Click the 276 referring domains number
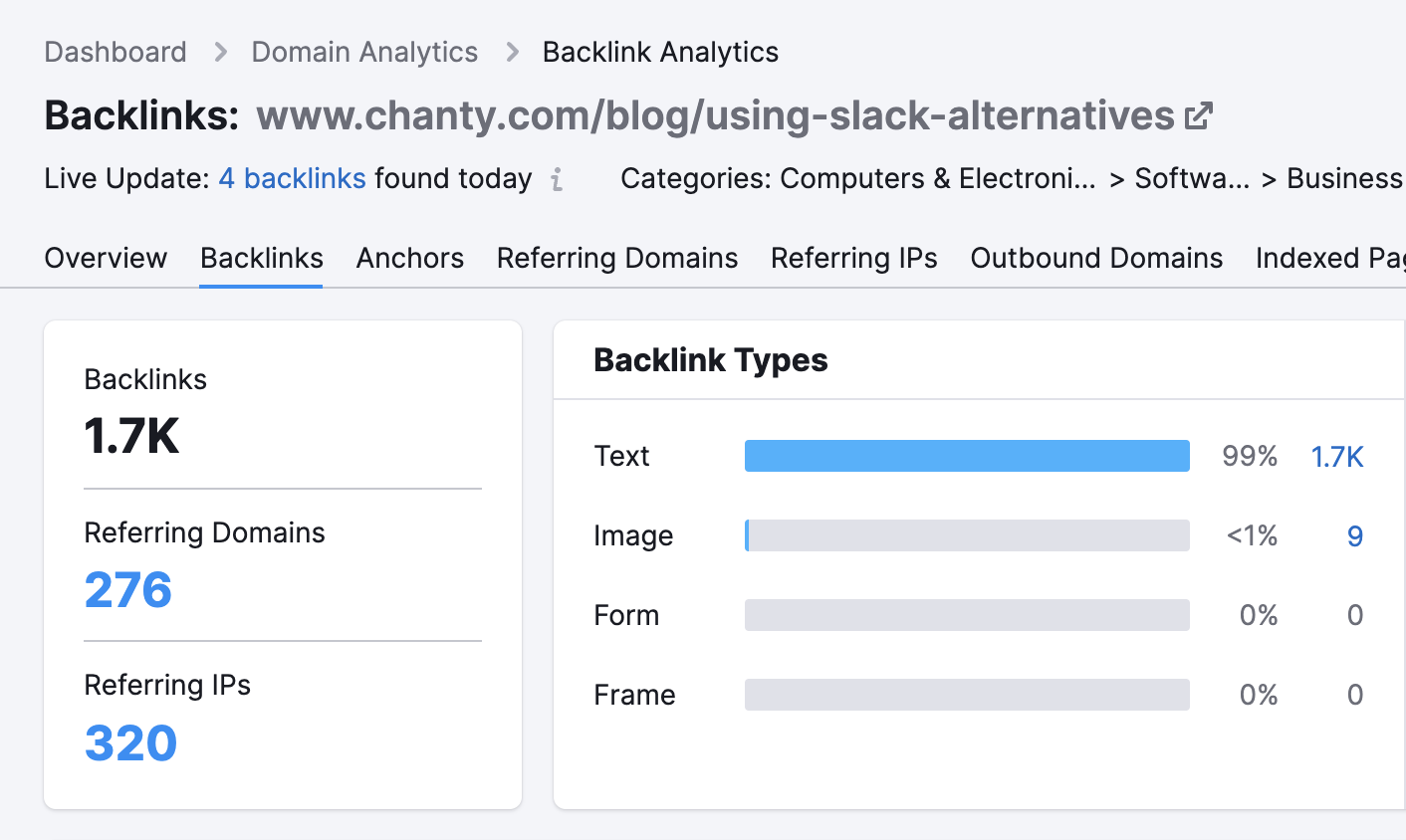Image resolution: width=1406 pixels, height=840 pixels. (128, 590)
